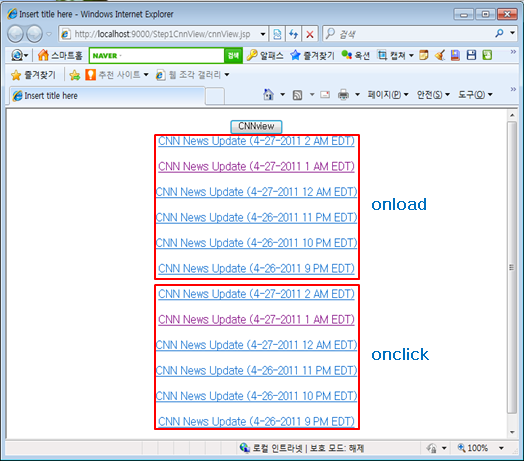Open upper list link 4-27-2011 1 AM EDT
The image size is (524, 461).
tap(256, 166)
